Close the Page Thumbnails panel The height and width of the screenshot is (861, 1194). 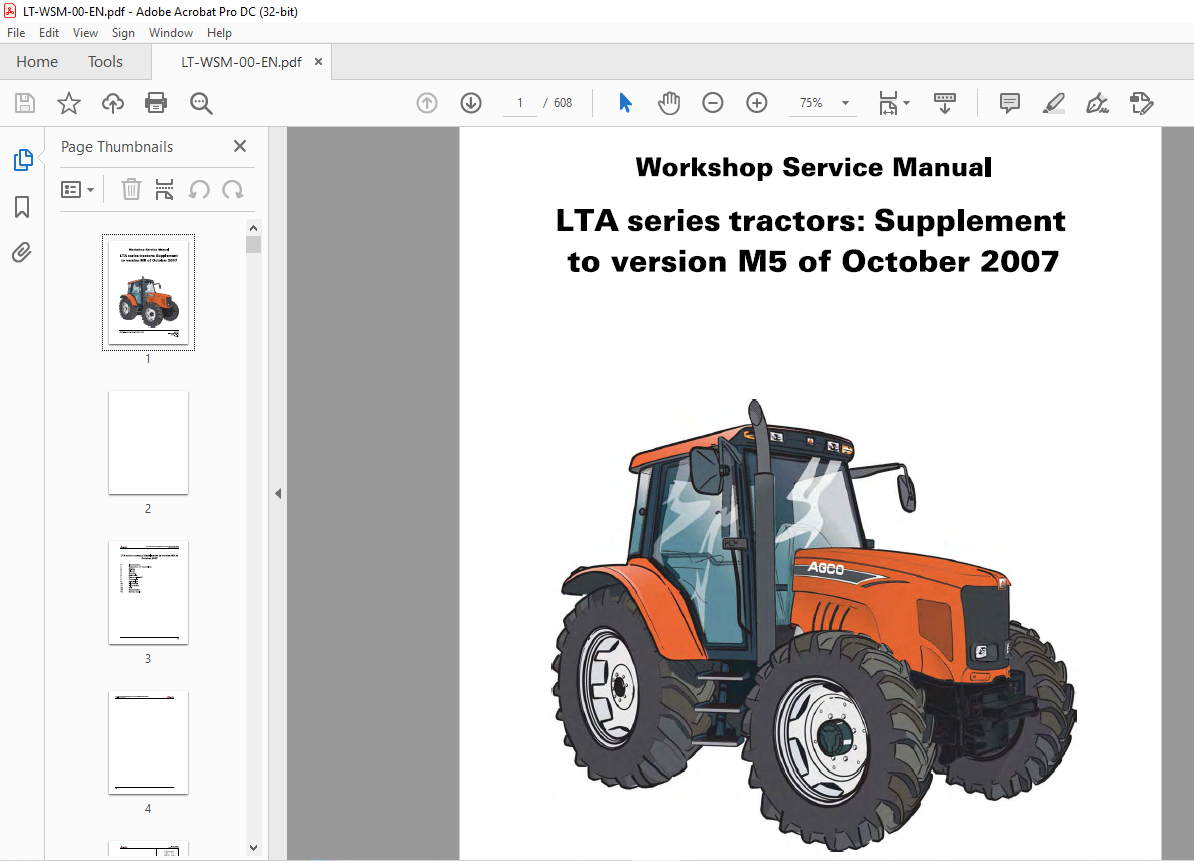(x=240, y=146)
